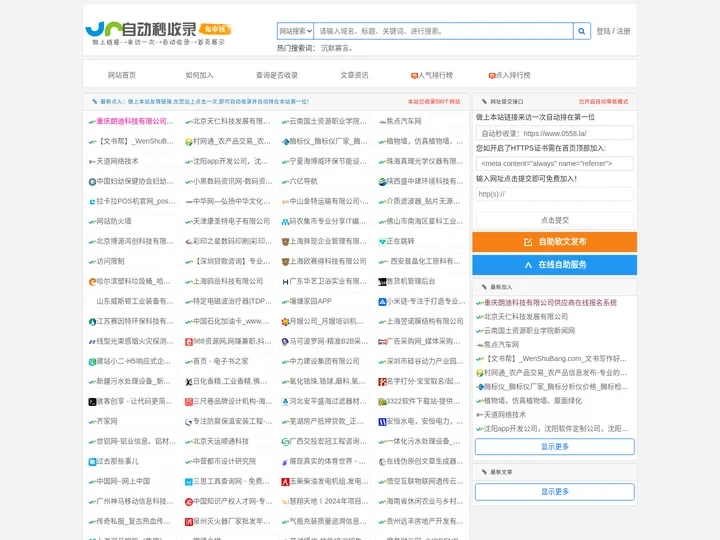Click favicon of 玉柴柴油发电机组

(285, 482)
